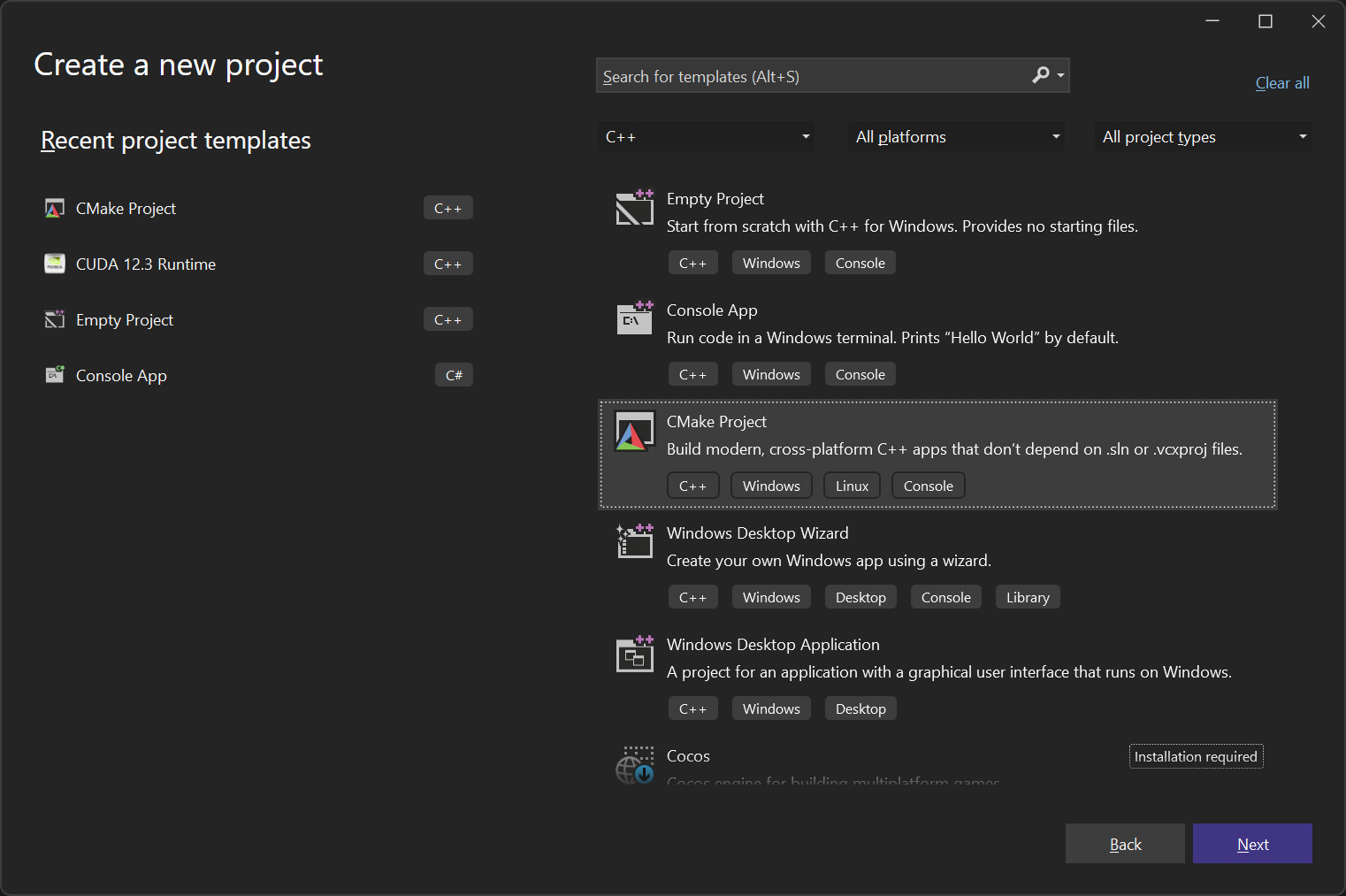Screen dimensions: 1346x896
Task: Click Console tag on CMake Project template
Action: [x=928, y=486]
